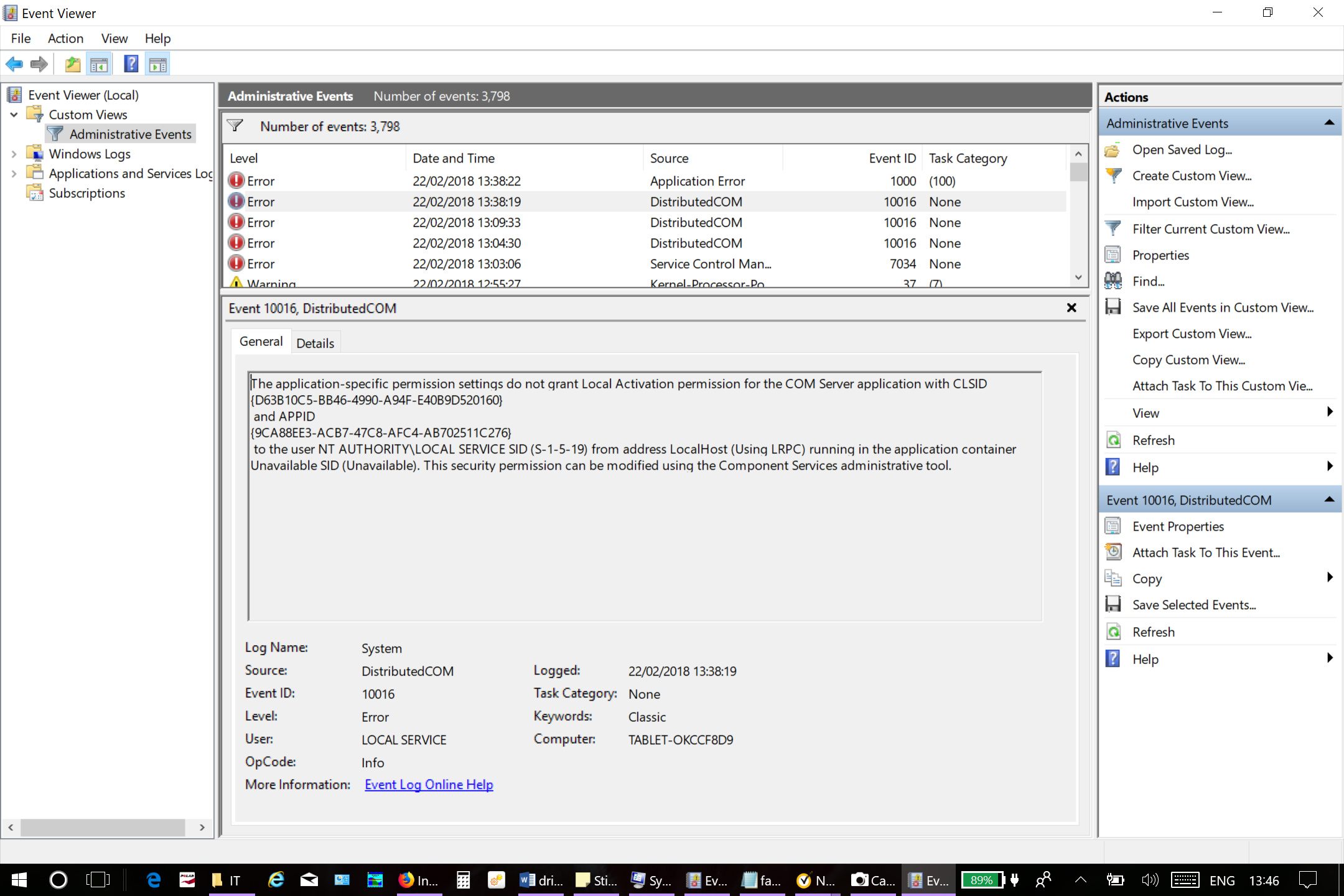This screenshot has height=896, width=1344.
Task: Expand Applications and Services Logs node
Action: coord(14,174)
